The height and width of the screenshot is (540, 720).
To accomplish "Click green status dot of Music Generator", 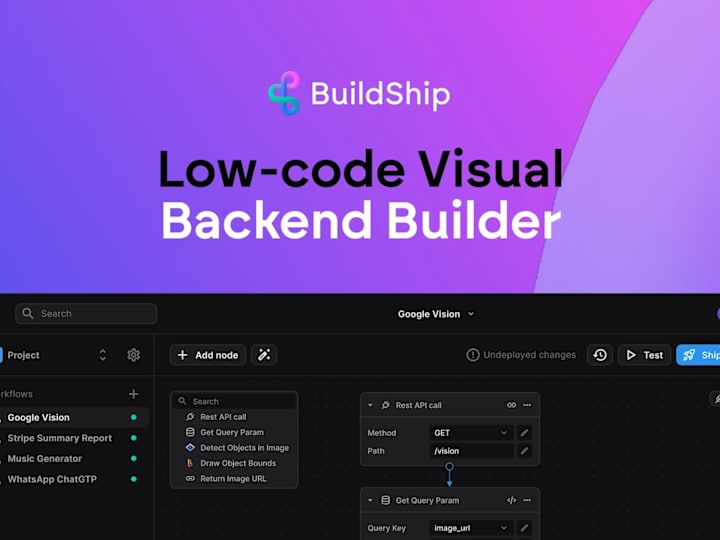I will [134, 459].
